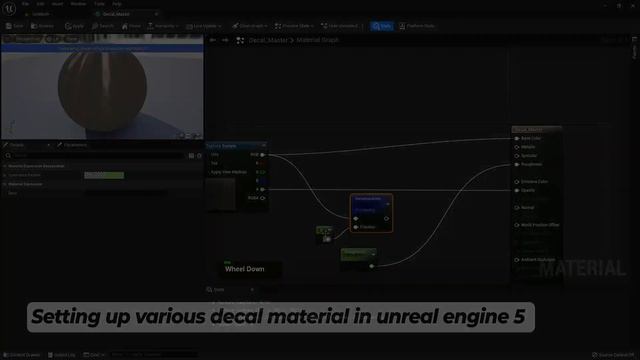This screenshot has height=360, width=640.
Task: Click the Desaturation node output pin
Action: pos(386,218)
